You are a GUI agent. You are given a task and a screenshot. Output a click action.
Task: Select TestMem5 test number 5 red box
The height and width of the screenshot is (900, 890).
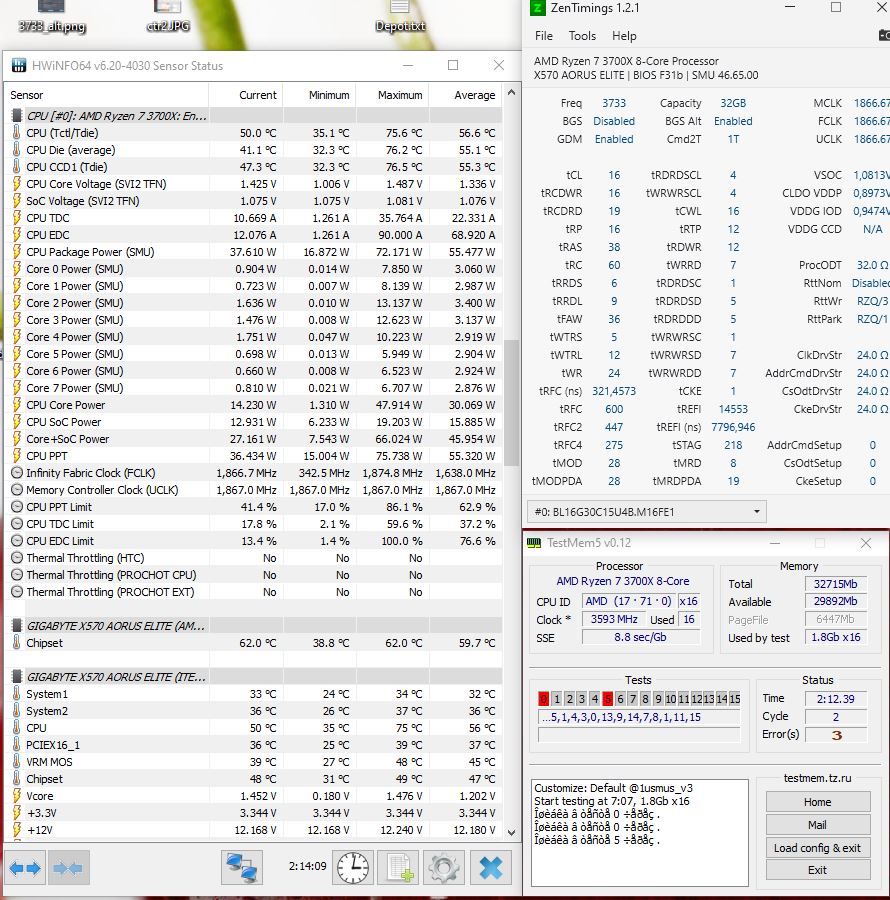[x=608, y=699]
